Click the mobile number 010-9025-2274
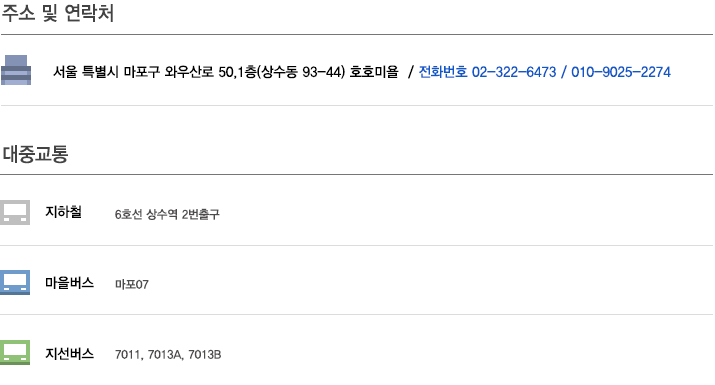The image size is (715, 385). 621,72
